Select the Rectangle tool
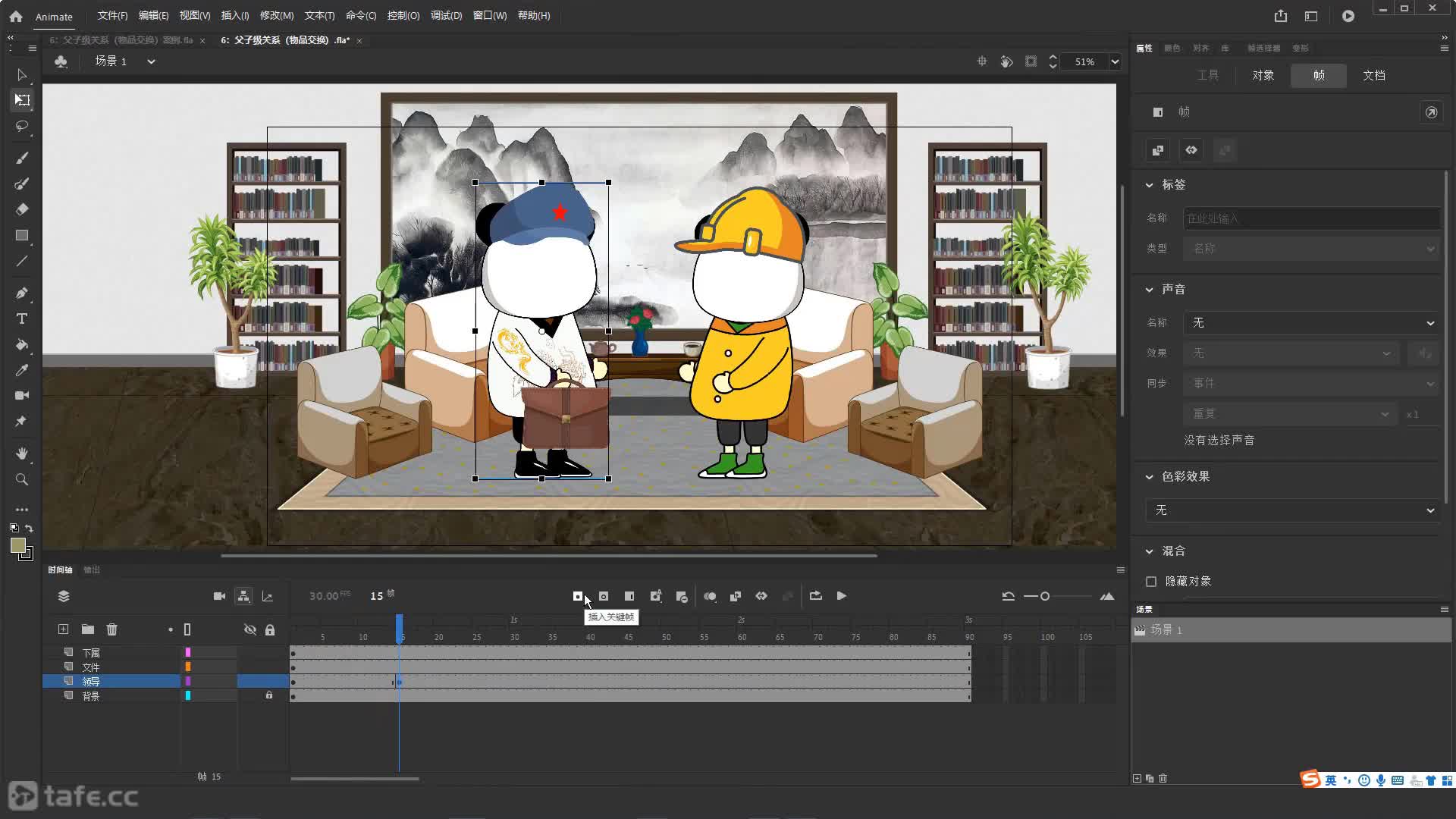The image size is (1456, 819). (x=21, y=235)
